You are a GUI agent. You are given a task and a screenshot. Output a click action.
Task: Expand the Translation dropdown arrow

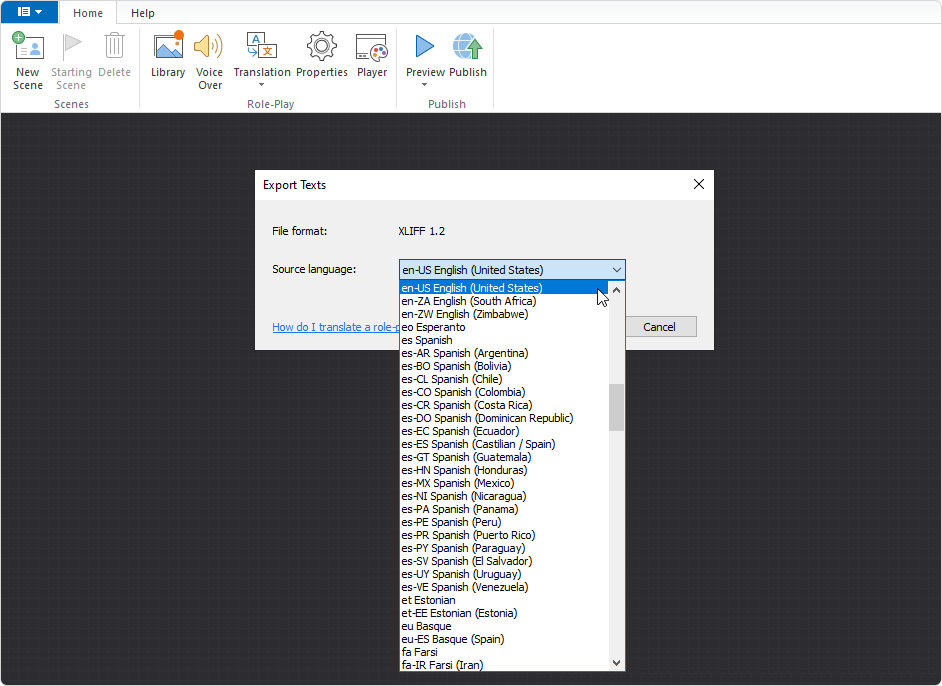[x=262, y=85]
